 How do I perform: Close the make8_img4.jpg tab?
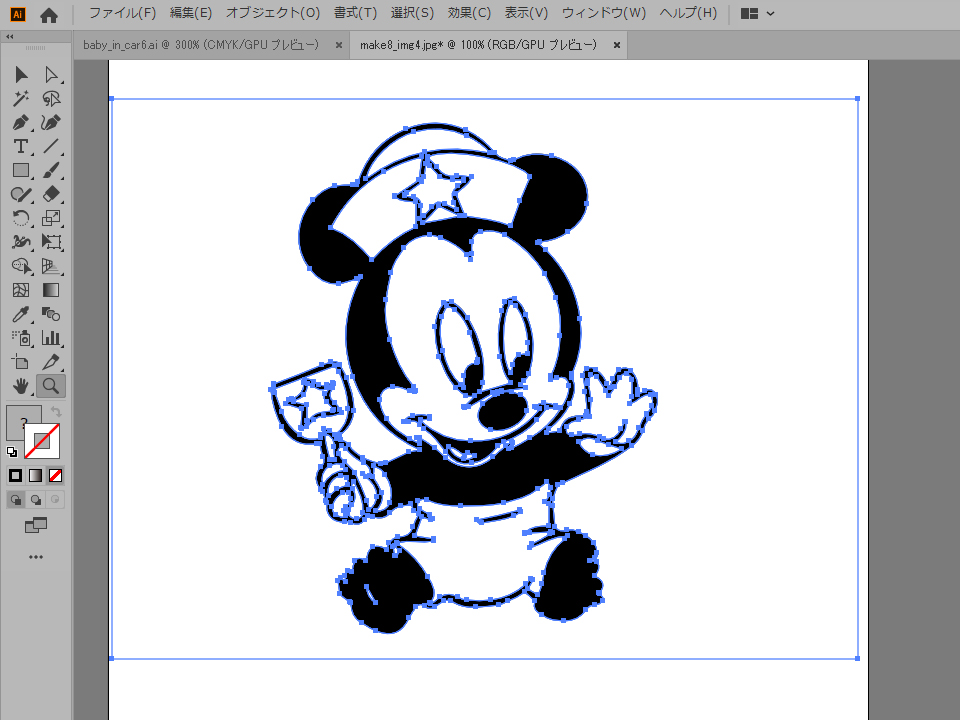tap(617, 45)
